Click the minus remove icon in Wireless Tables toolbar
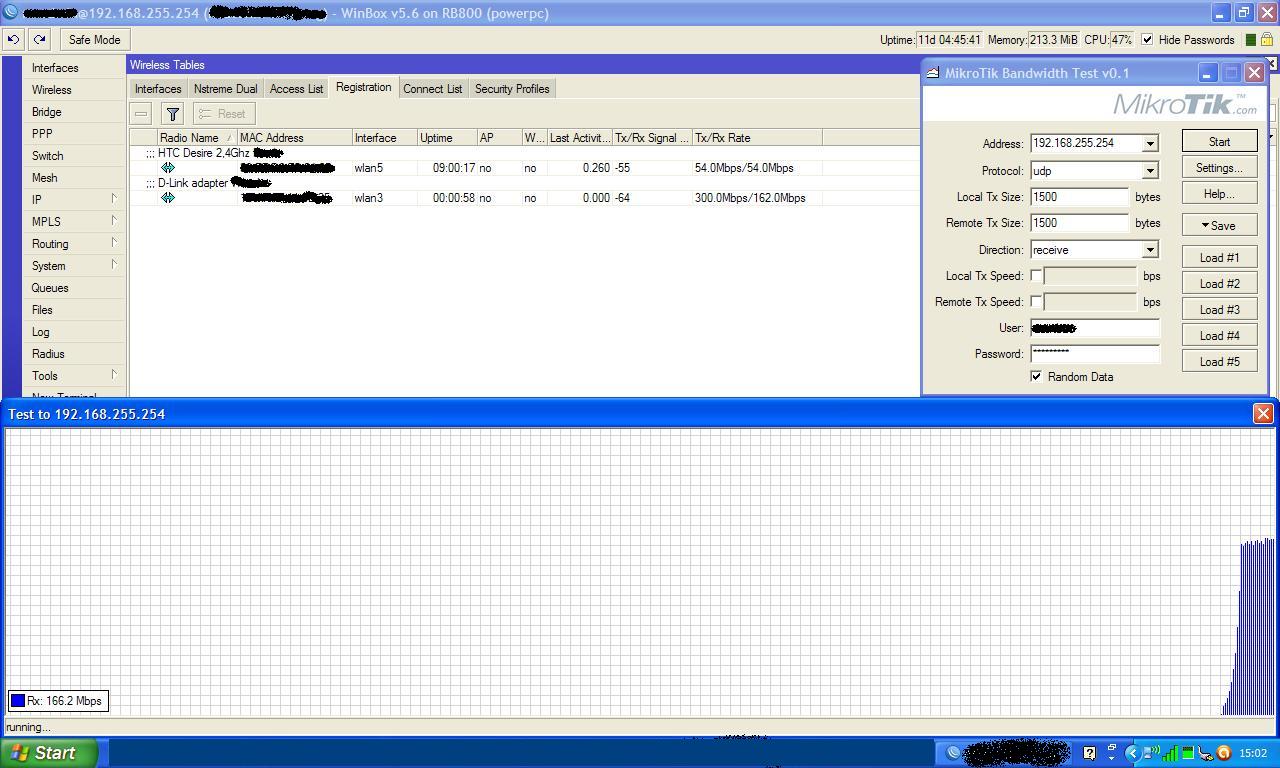Viewport: 1280px width, 768px height. point(140,113)
